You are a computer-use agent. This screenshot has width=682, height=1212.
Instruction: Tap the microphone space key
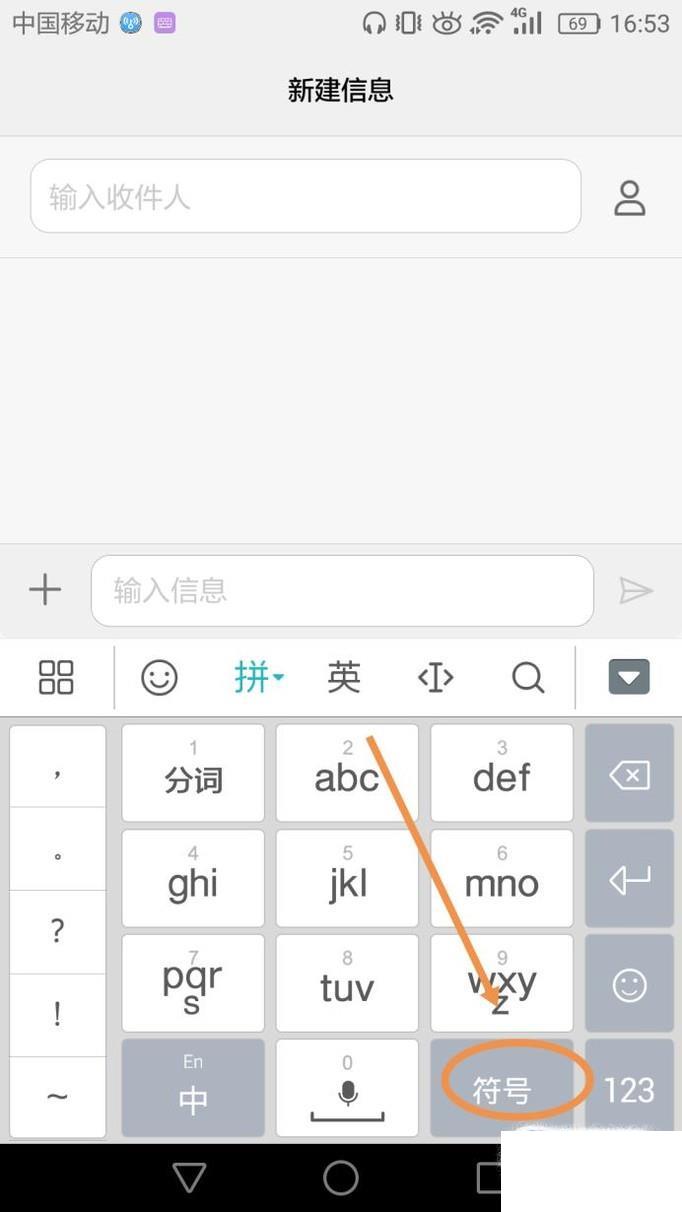click(x=347, y=1088)
